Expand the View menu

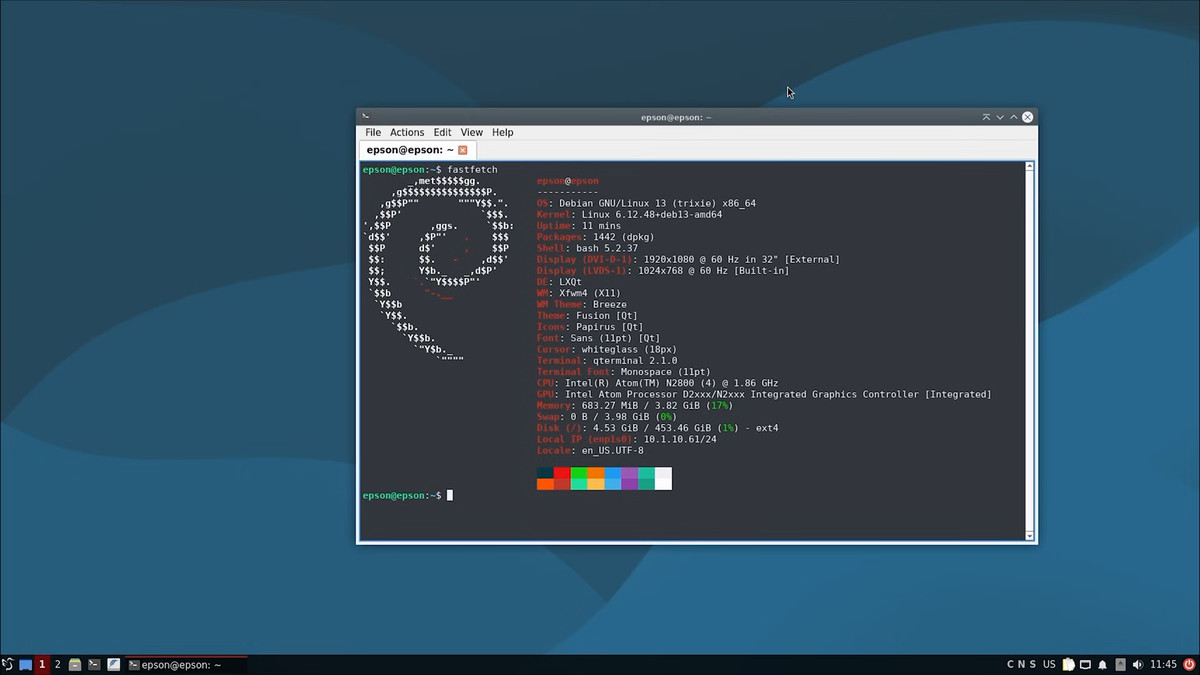[x=471, y=132]
